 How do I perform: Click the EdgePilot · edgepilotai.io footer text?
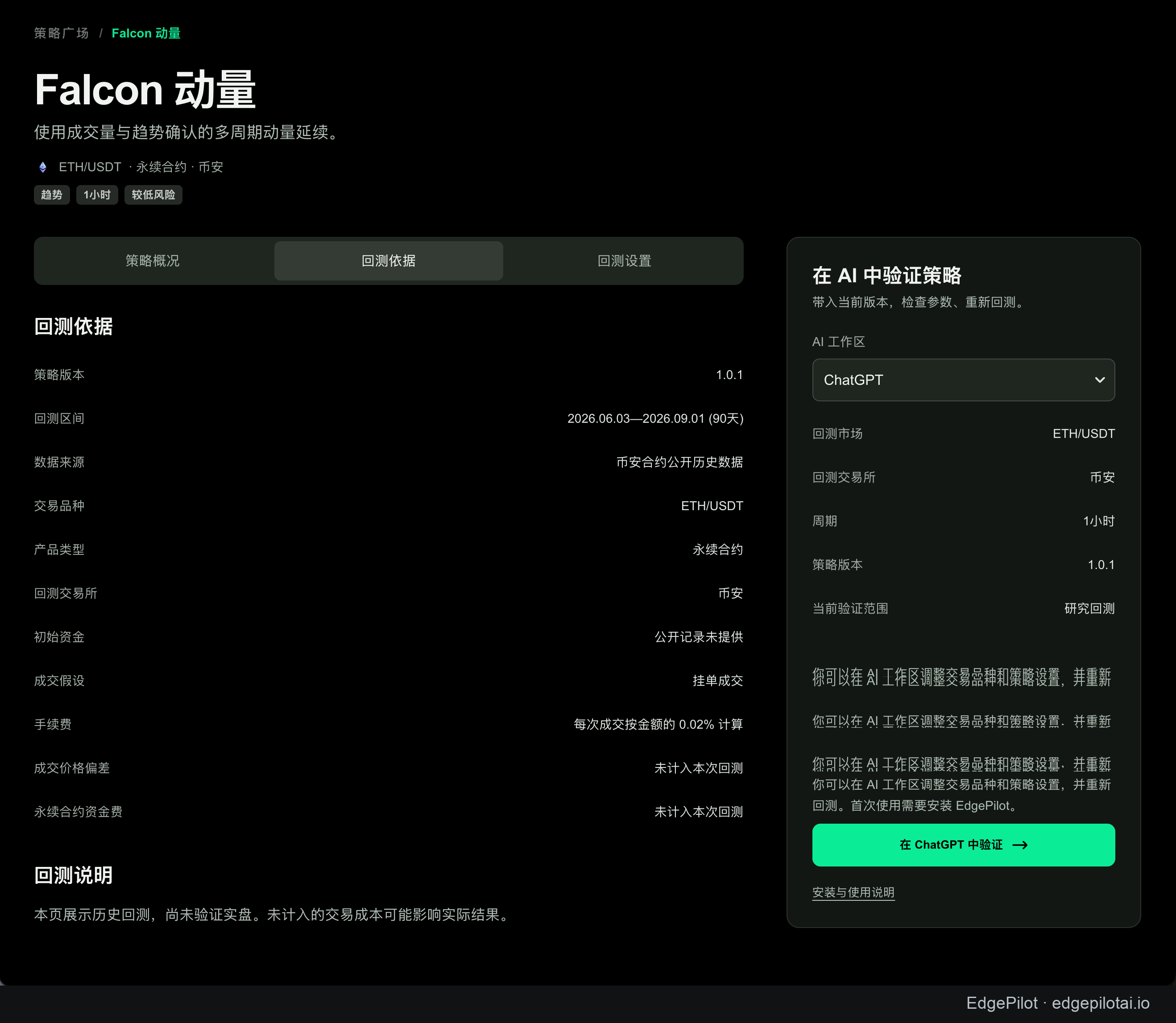point(1058,1003)
